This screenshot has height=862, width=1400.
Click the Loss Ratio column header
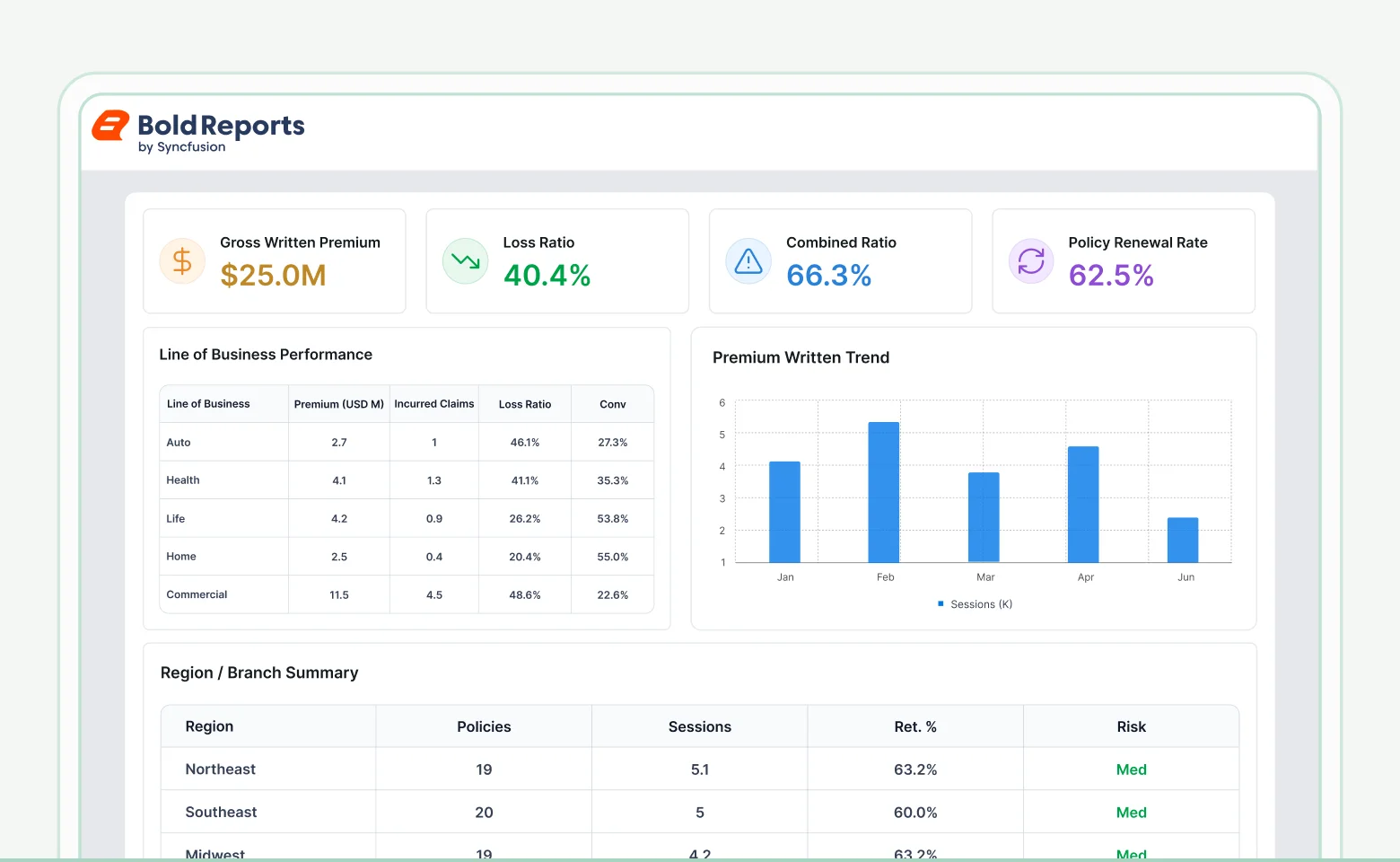[525, 404]
